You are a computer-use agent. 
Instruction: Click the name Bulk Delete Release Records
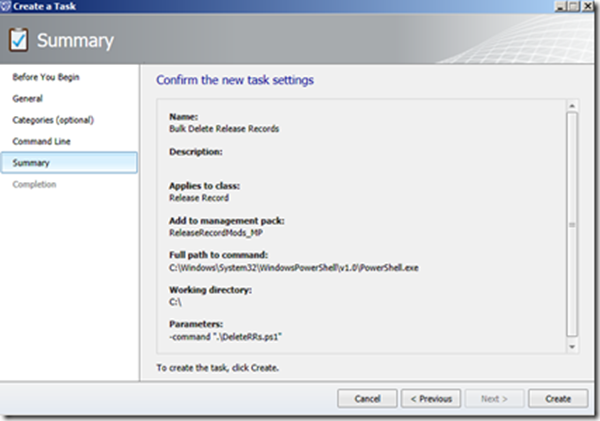click(224, 129)
